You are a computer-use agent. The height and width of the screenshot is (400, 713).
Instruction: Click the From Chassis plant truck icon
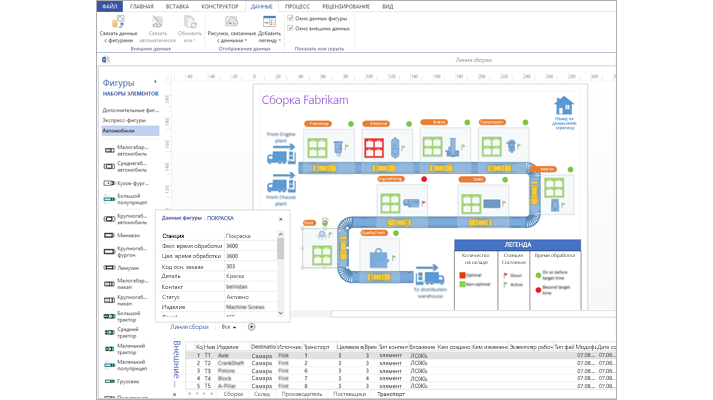tap(281, 185)
